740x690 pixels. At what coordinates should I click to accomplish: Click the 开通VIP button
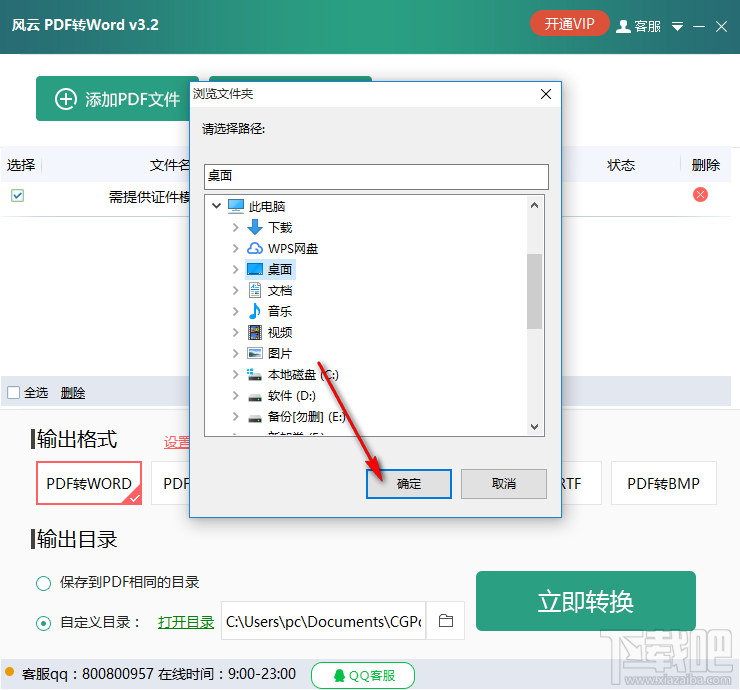point(570,24)
